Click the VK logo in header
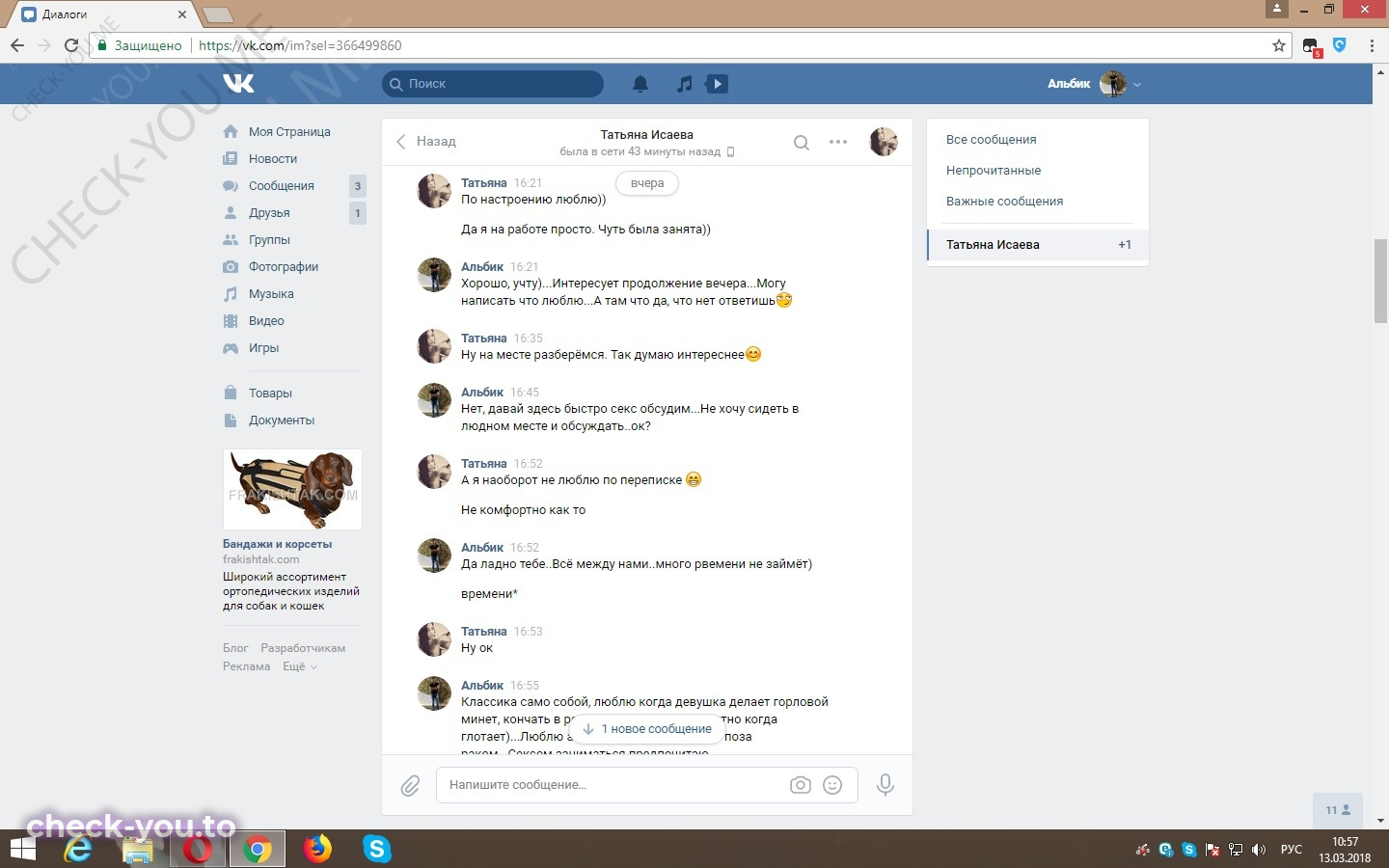The width and height of the screenshot is (1389, 868). click(238, 83)
